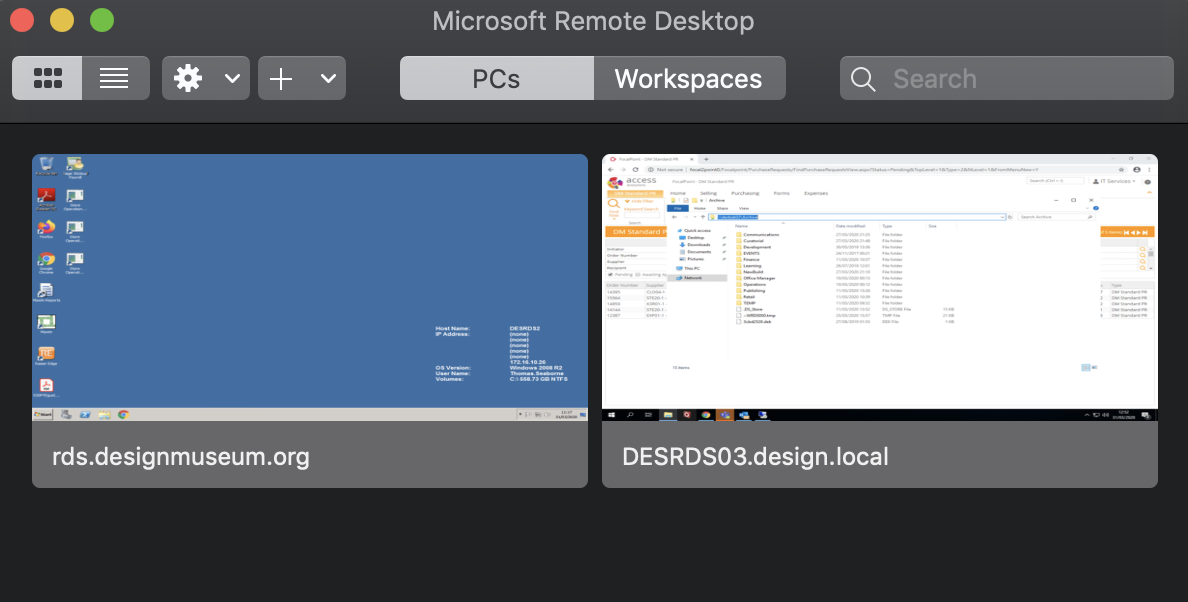Click the plus icon to add connection

[x=281, y=78]
